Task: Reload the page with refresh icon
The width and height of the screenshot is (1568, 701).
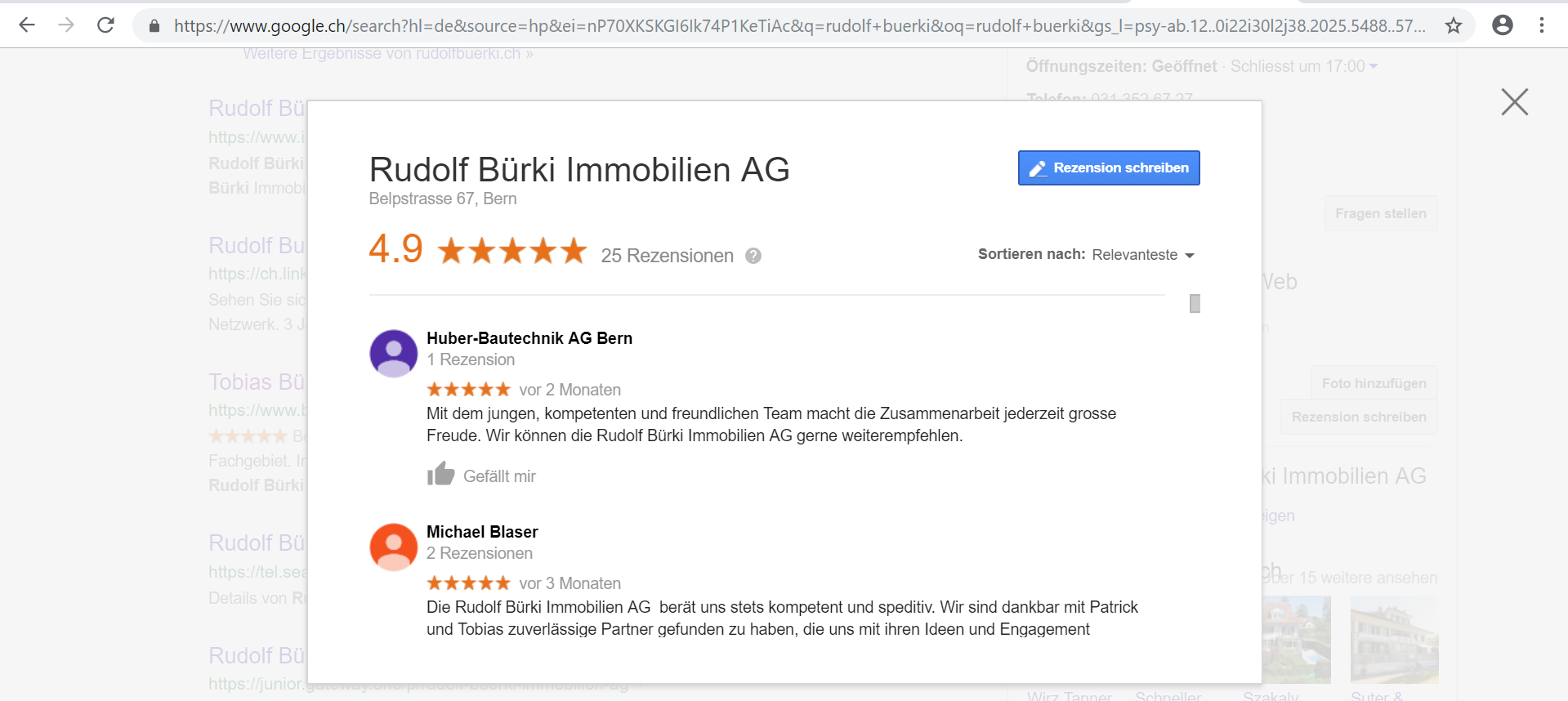Action: pyautogui.click(x=105, y=25)
